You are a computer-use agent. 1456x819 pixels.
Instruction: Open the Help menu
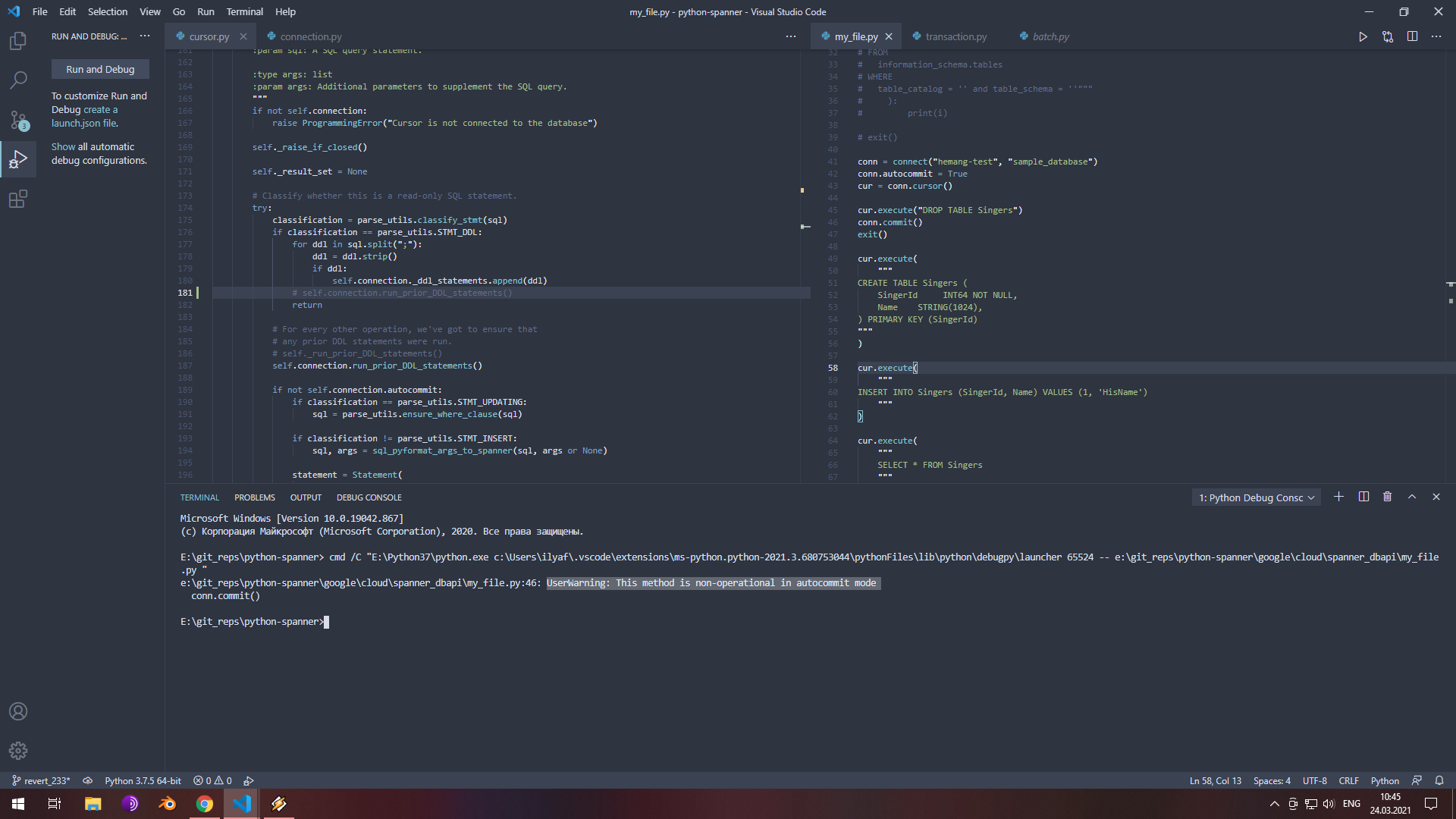[x=285, y=11]
